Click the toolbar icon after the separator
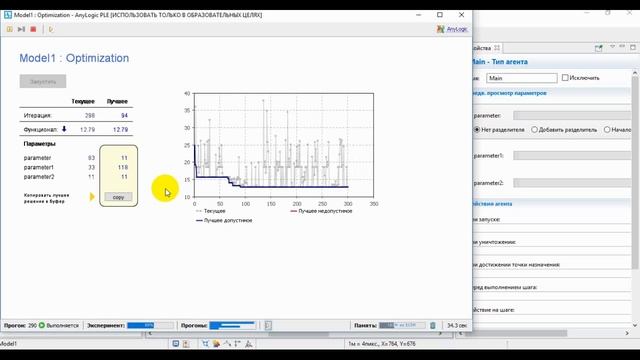Screen dimensions: 640x360 (51, 29)
